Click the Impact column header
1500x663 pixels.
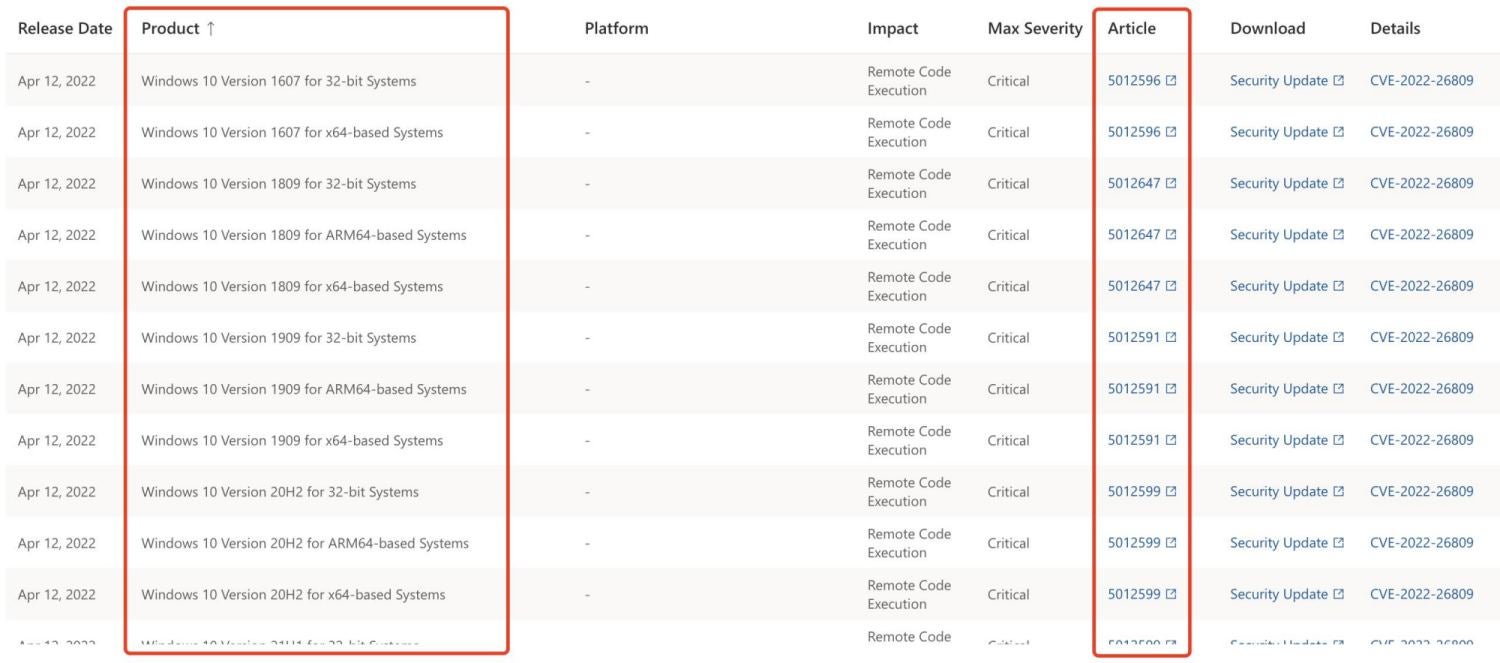point(893,29)
